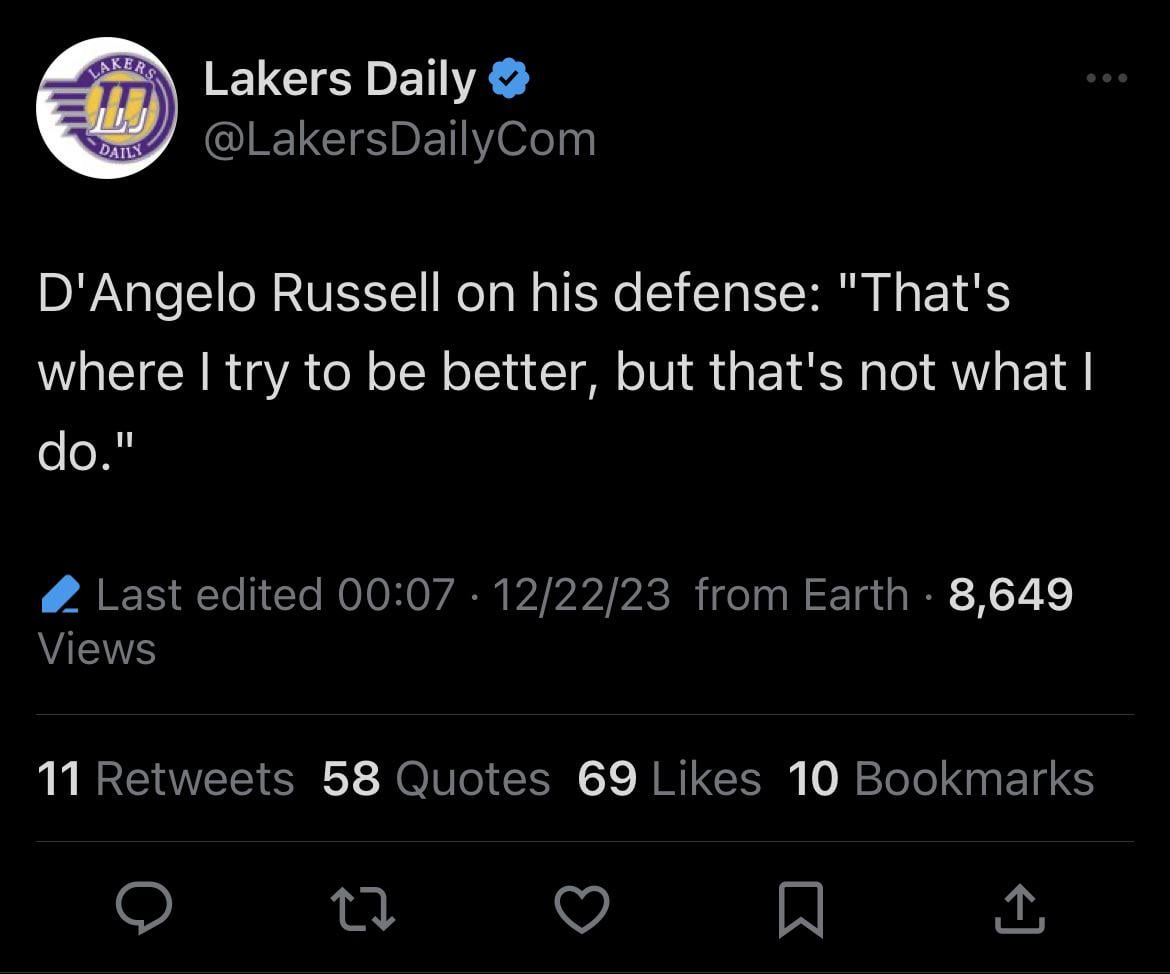Open the Lakers Daily display name
1170x974 pixels.
(x=339, y=80)
